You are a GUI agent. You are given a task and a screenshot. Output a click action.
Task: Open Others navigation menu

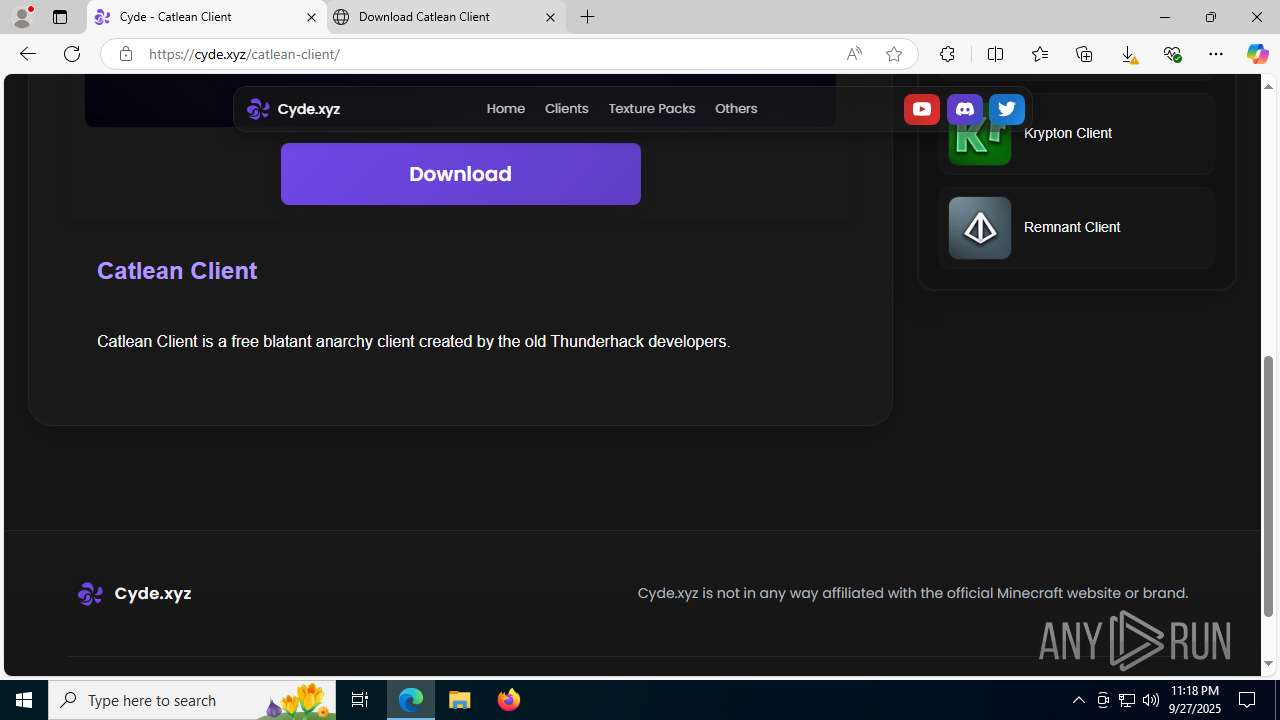pyautogui.click(x=736, y=109)
